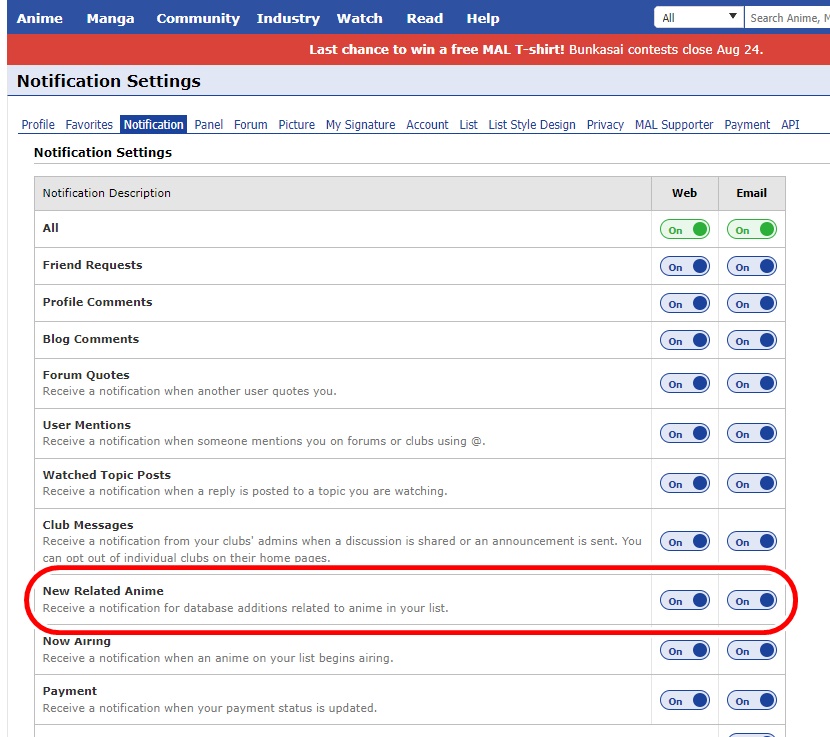
Task: Turn off Club Messages Email notifications
Action: pos(752,542)
